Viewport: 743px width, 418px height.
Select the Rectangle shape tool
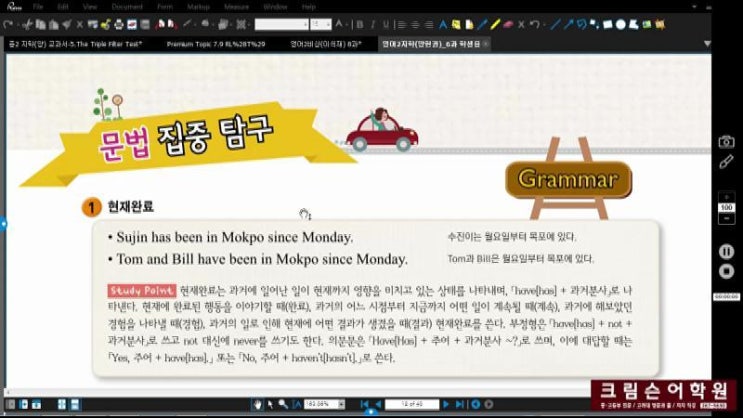(607, 24)
